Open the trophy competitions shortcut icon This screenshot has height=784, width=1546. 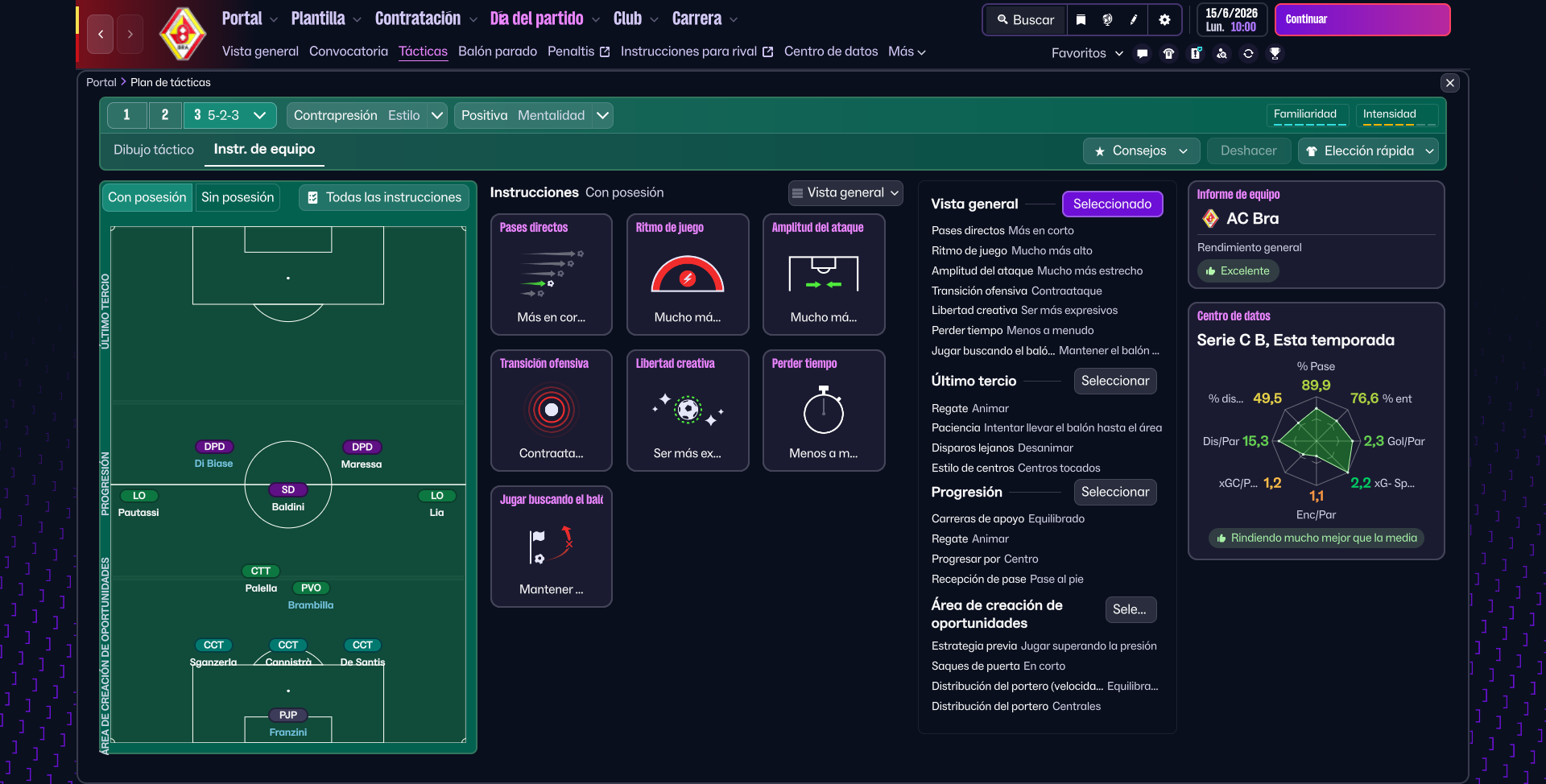1275,53
